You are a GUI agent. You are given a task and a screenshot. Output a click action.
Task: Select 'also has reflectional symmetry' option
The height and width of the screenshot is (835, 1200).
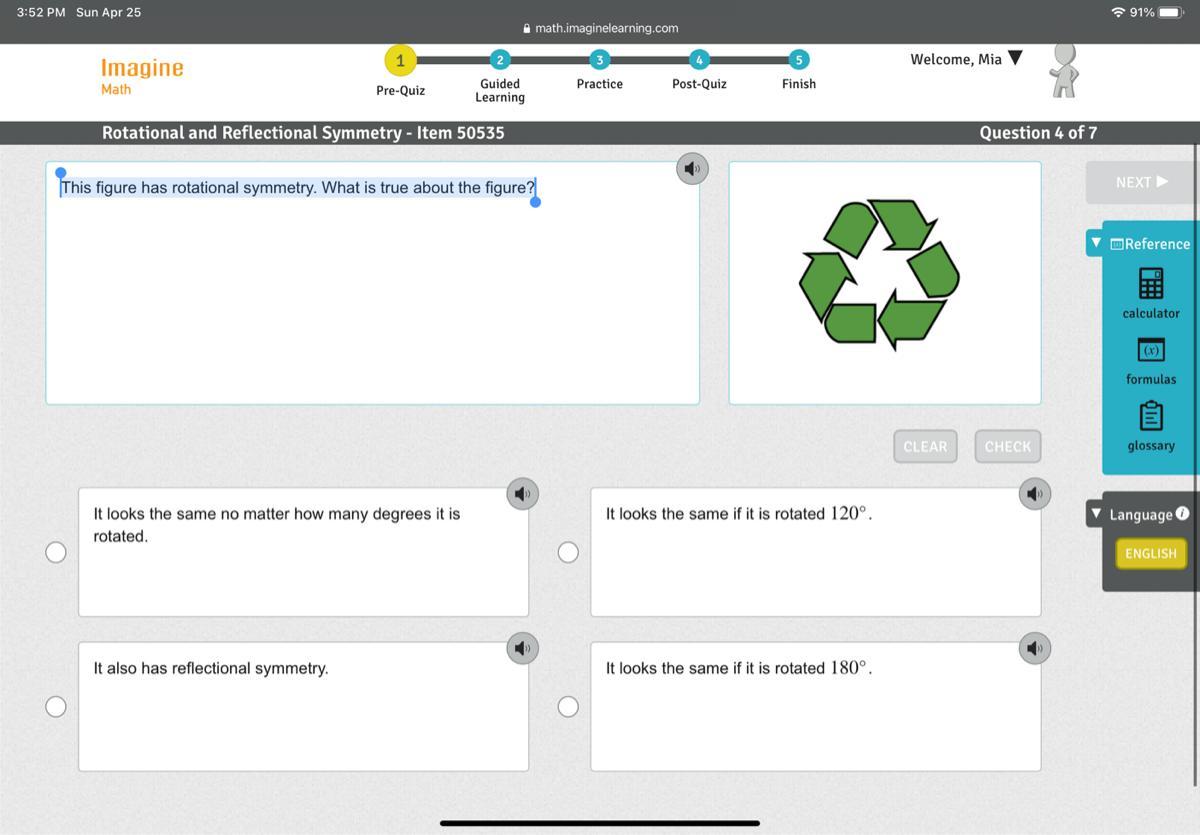pyautogui.click(x=56, y=707)
